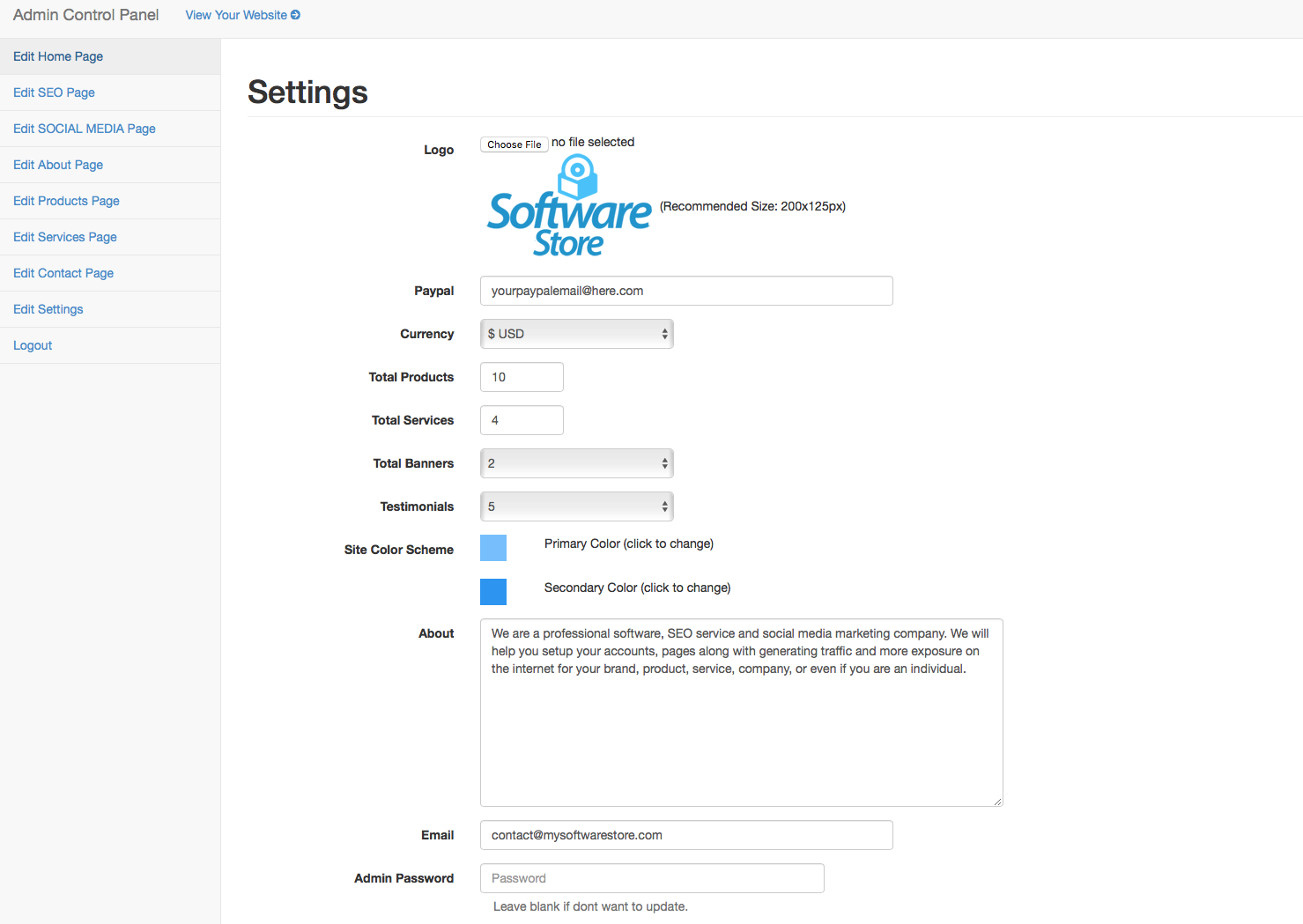Click the Total Products number field
This screenshot has width=1303, height=924.
[x=522, y=377]
